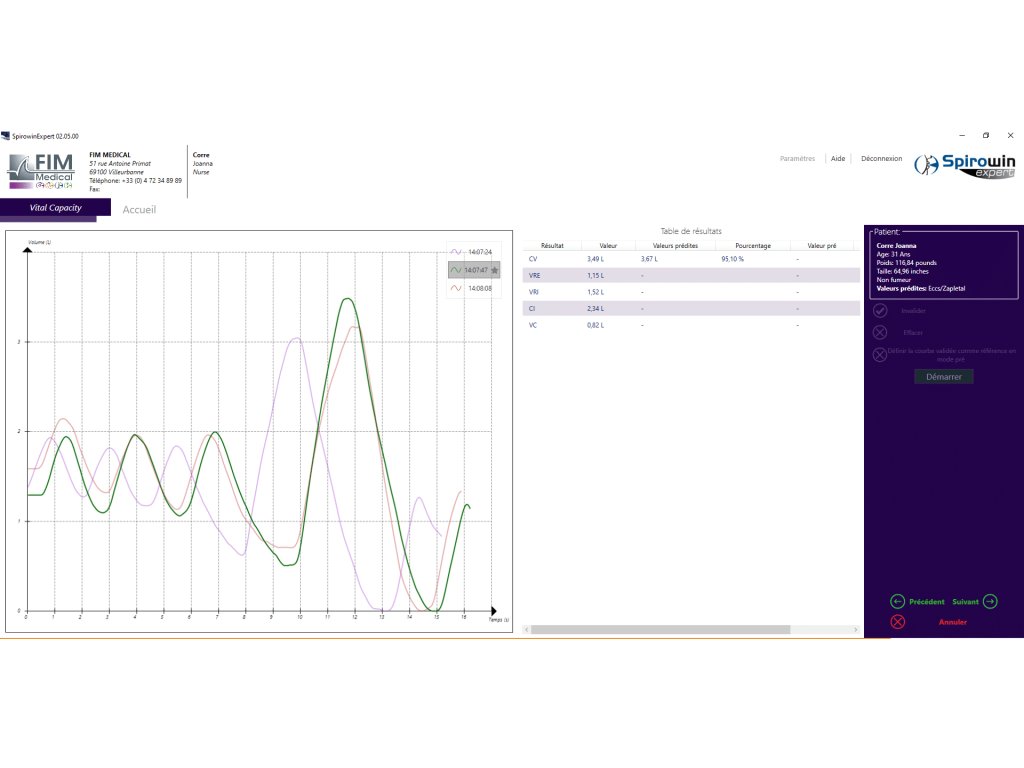
Task: Click the 95,10 % percentage cell
Action: coord(732,259)
